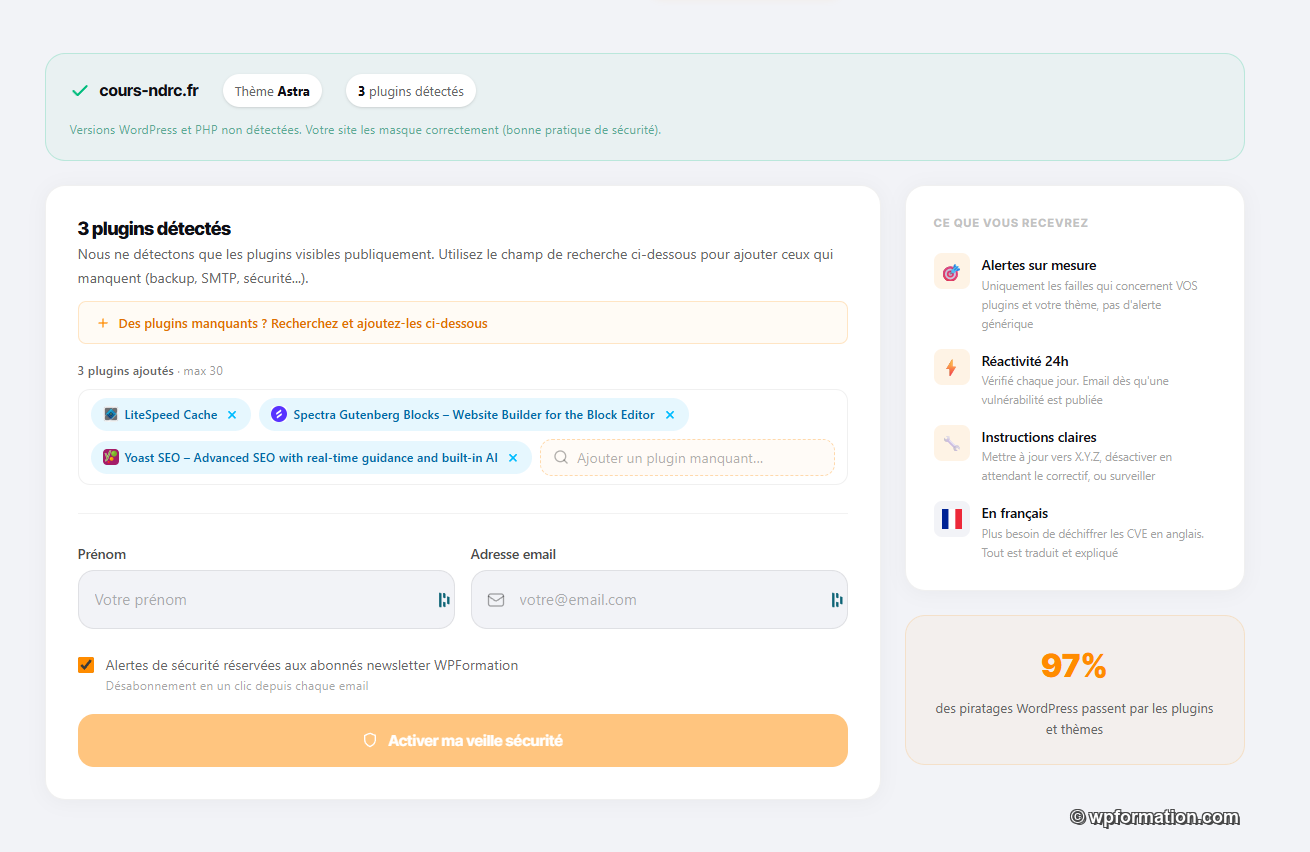Select the LiteSpeed Cache plugin tag label
This screenshot has width=1310, height=852.
point(171,415)
